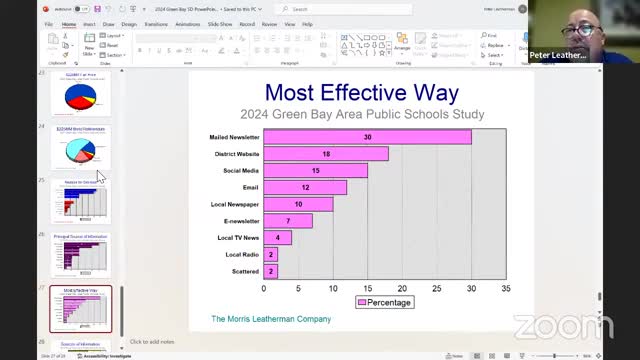Click the Copy icon
The image size is (640, 360).
point(65,45)
